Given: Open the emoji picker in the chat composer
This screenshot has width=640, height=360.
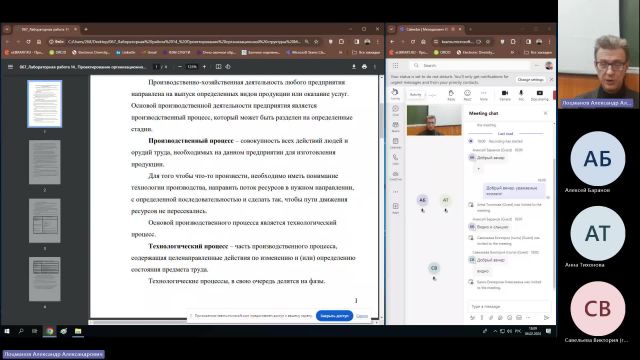Looking at the screenshot, I should [x=509, y=318].
